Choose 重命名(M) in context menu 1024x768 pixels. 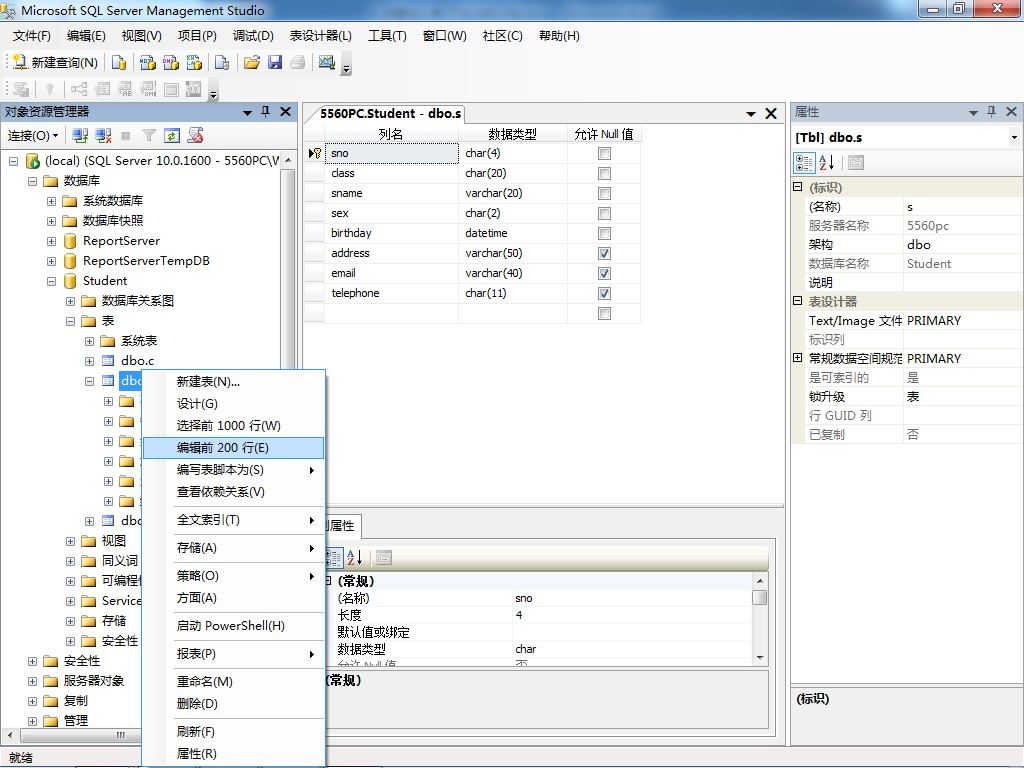233,681
